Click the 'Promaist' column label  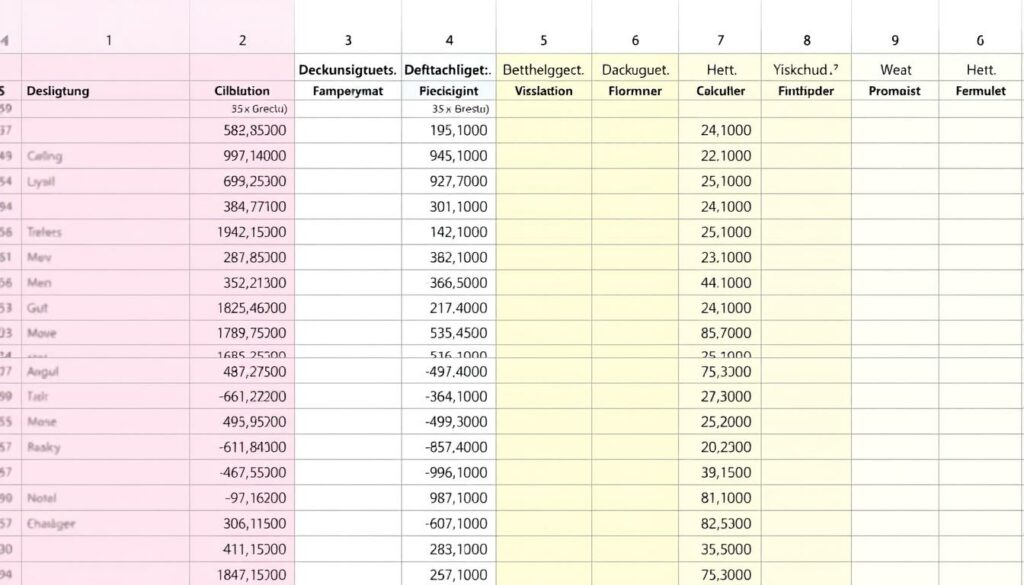pos(895,91)
